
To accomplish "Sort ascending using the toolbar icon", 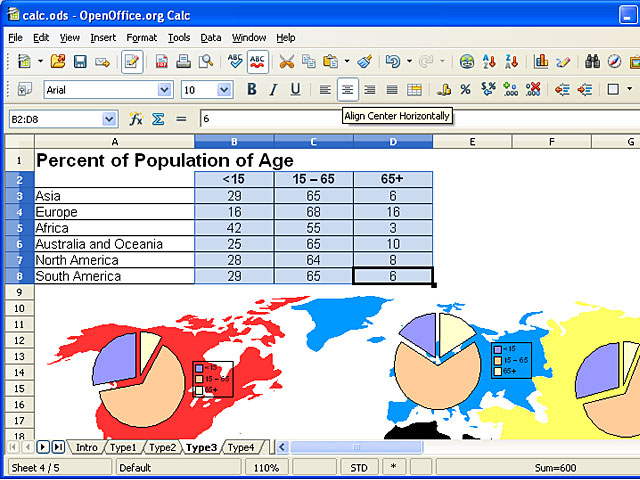I will click(489, 62).
